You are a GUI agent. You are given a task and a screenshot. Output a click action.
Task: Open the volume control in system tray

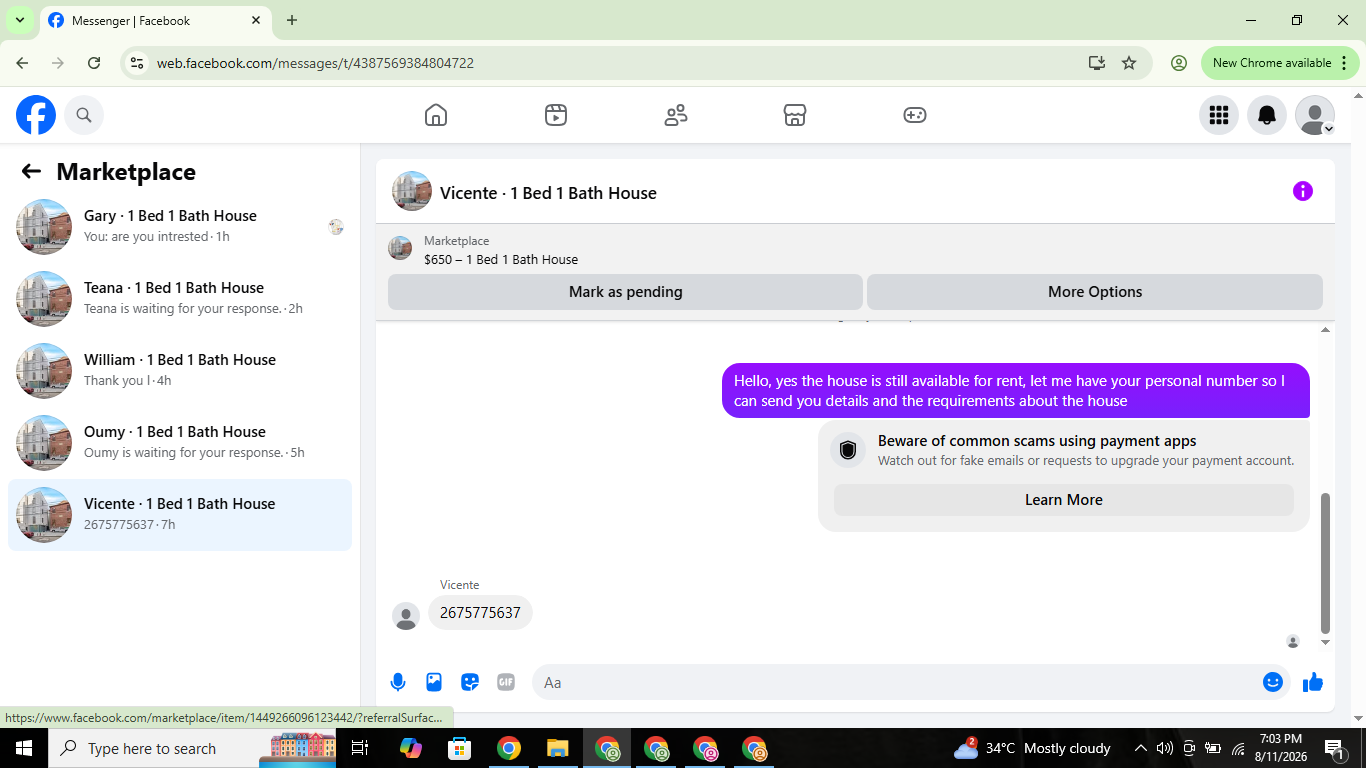point(1164,748)
